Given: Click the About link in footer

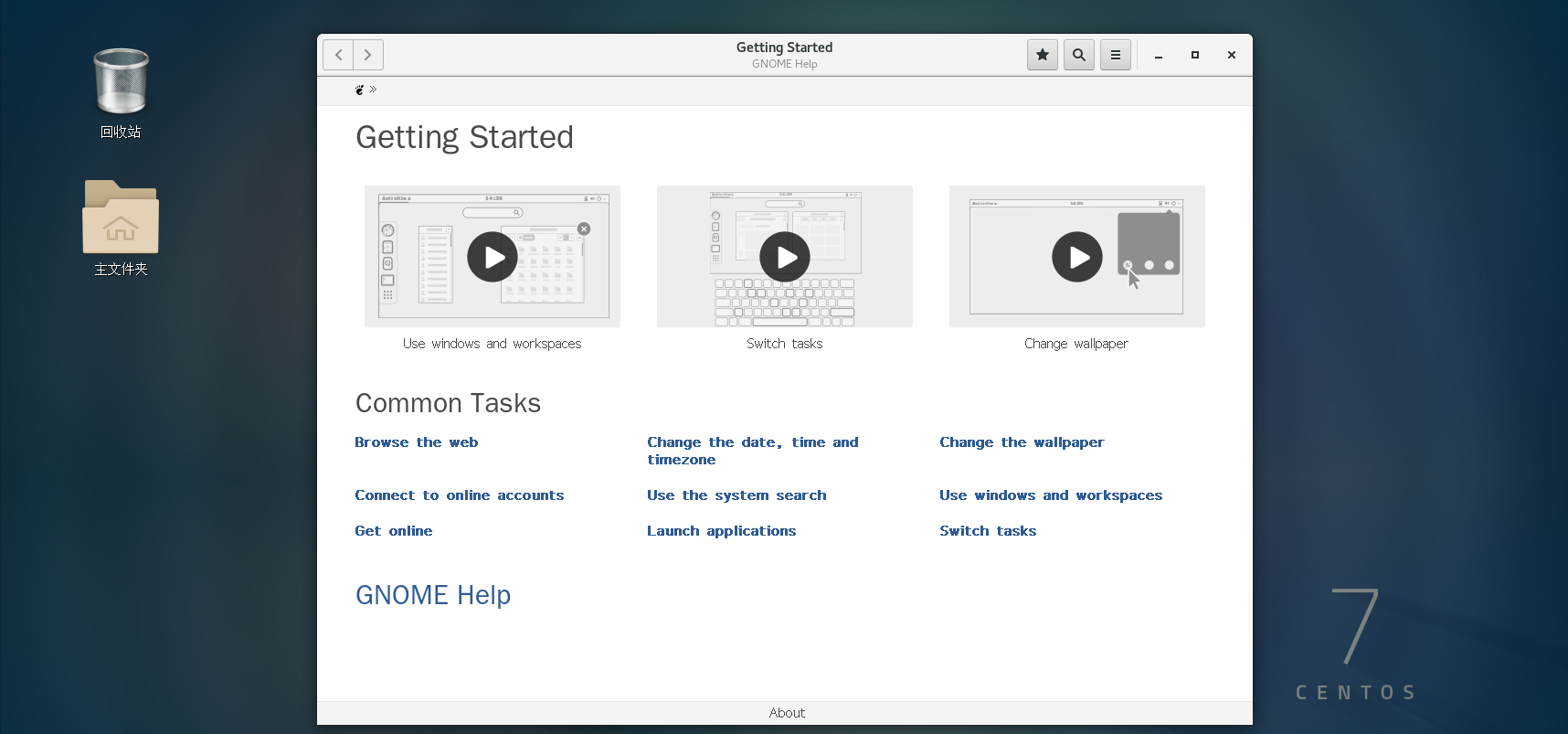Looking at the screenshot, I should click(786, 713).
